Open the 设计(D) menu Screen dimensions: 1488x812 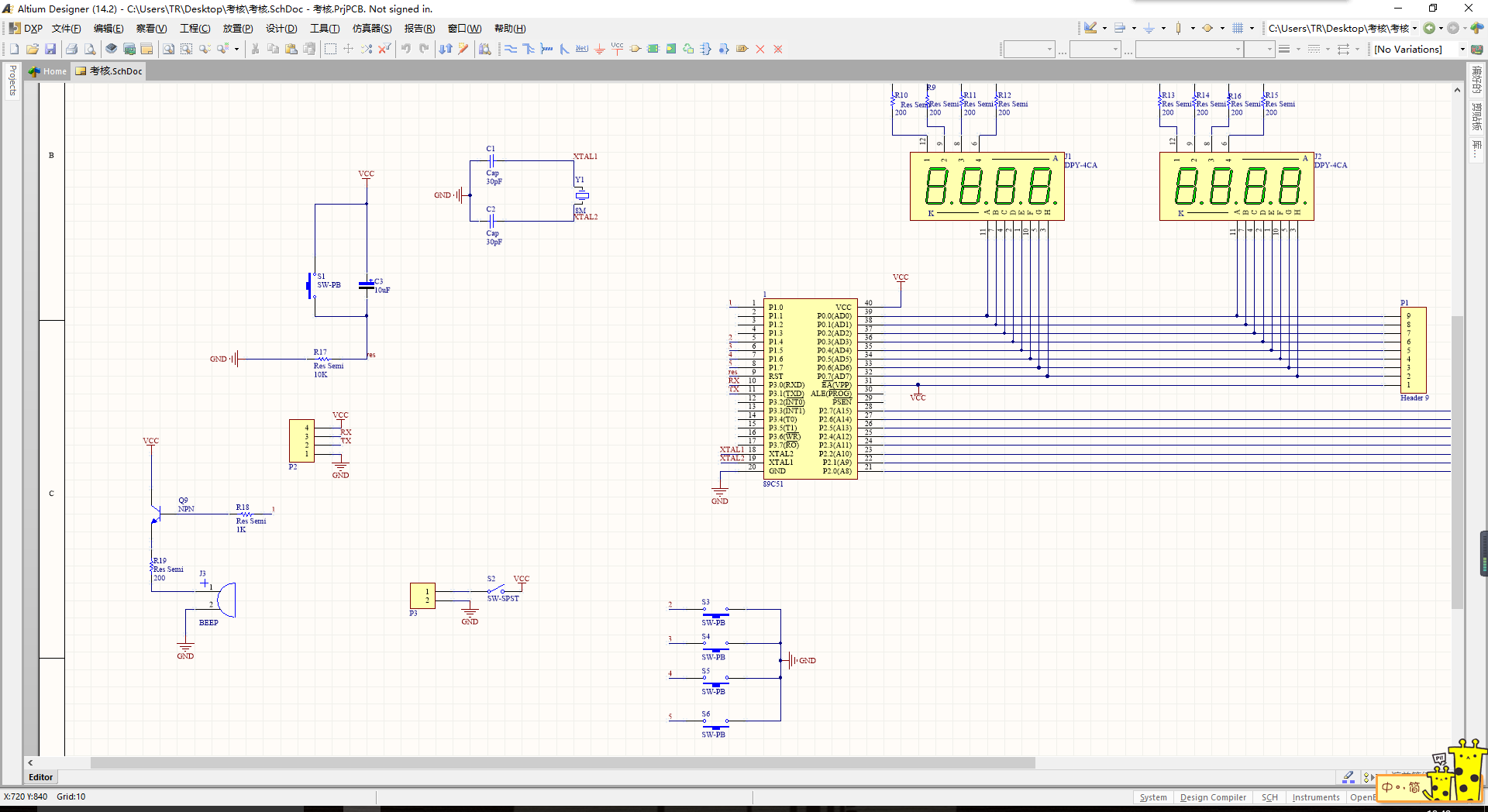281,28
